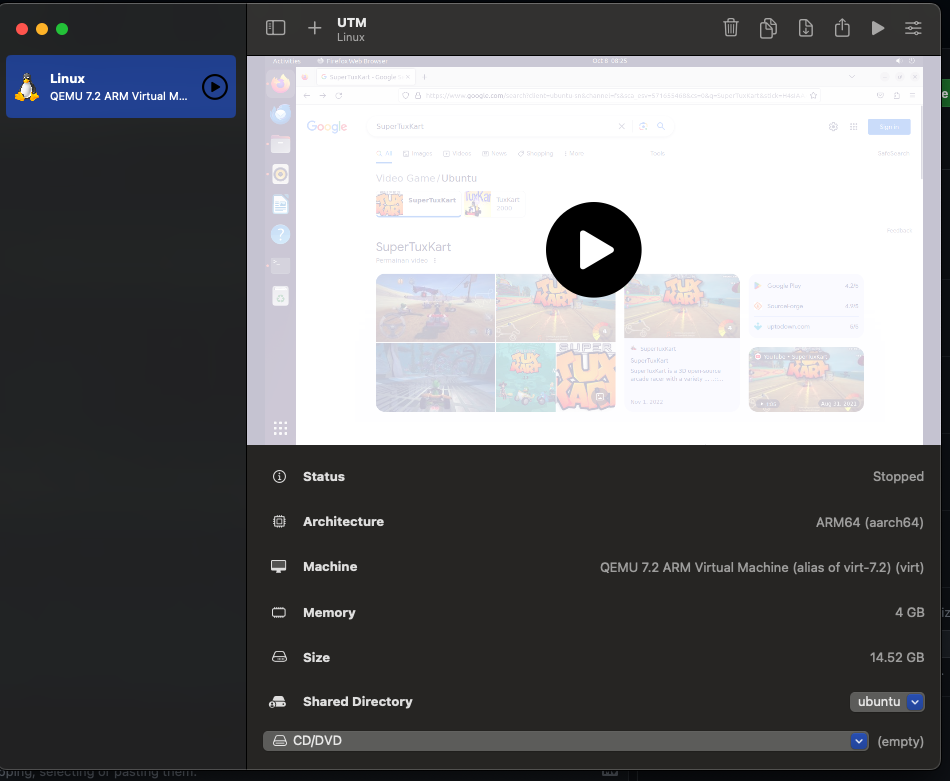The image size is (950, 781).
Task: Play the Linux VM from the sidebar
Action: pyautogui.click(x=214, y=87)
